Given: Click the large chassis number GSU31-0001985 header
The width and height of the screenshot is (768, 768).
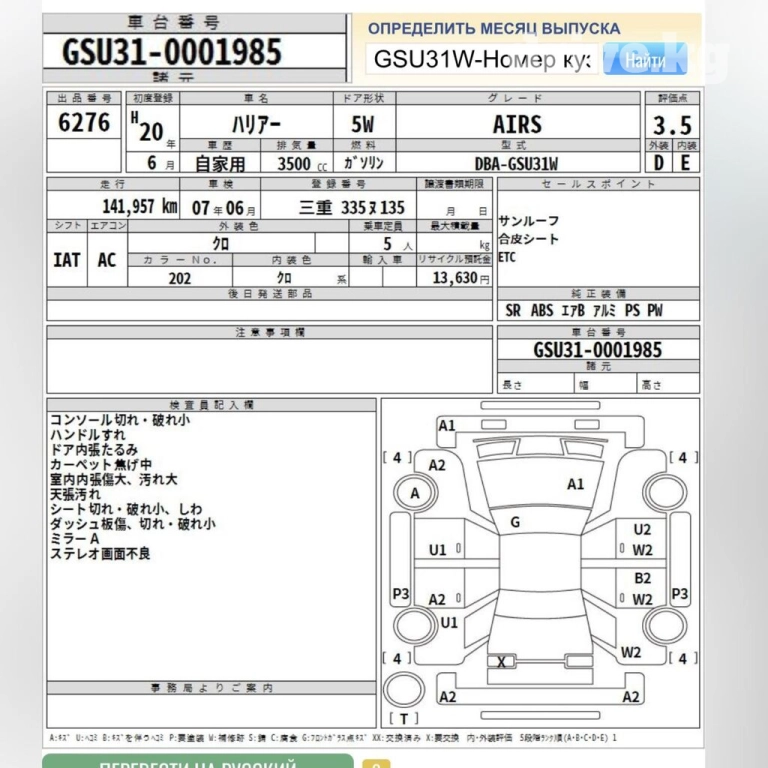Looking at the screenshot, I should coord(172,51).
